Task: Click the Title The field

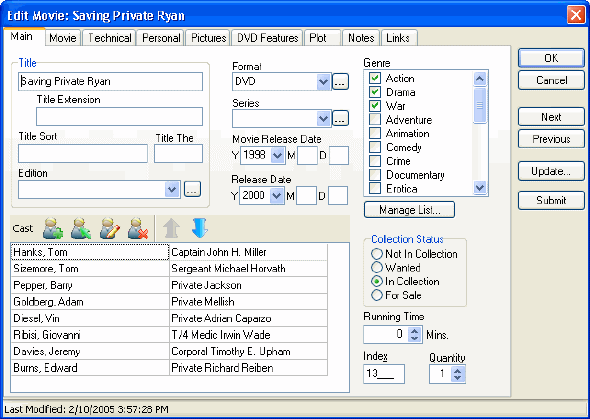Action: click(178, 153)
